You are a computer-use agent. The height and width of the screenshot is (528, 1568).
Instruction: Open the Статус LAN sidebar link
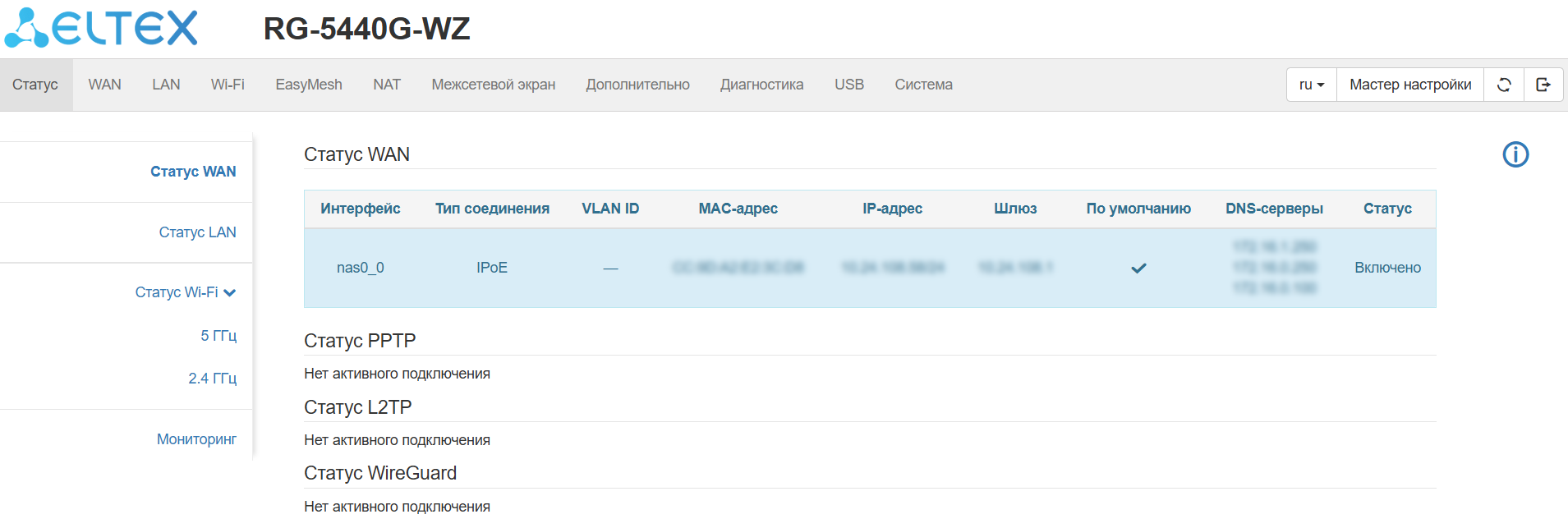tap(198, 232)
